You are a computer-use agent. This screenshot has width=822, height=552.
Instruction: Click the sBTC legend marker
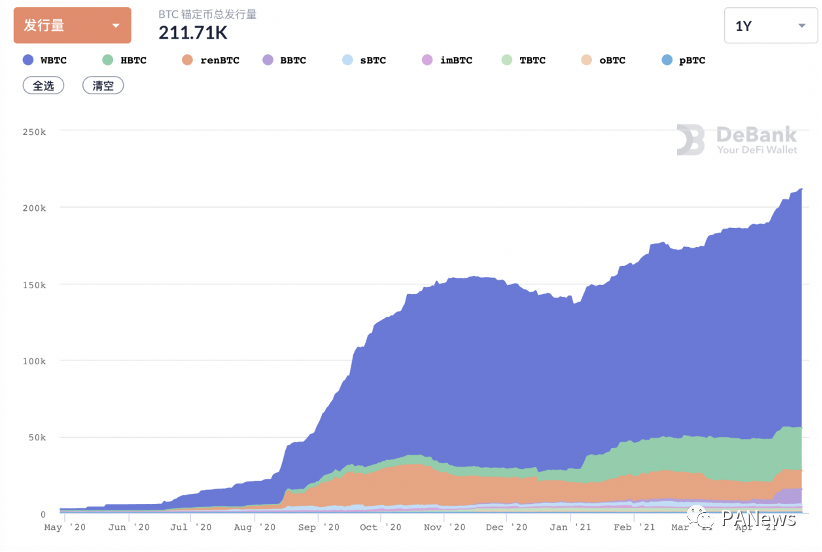point(347,60)
